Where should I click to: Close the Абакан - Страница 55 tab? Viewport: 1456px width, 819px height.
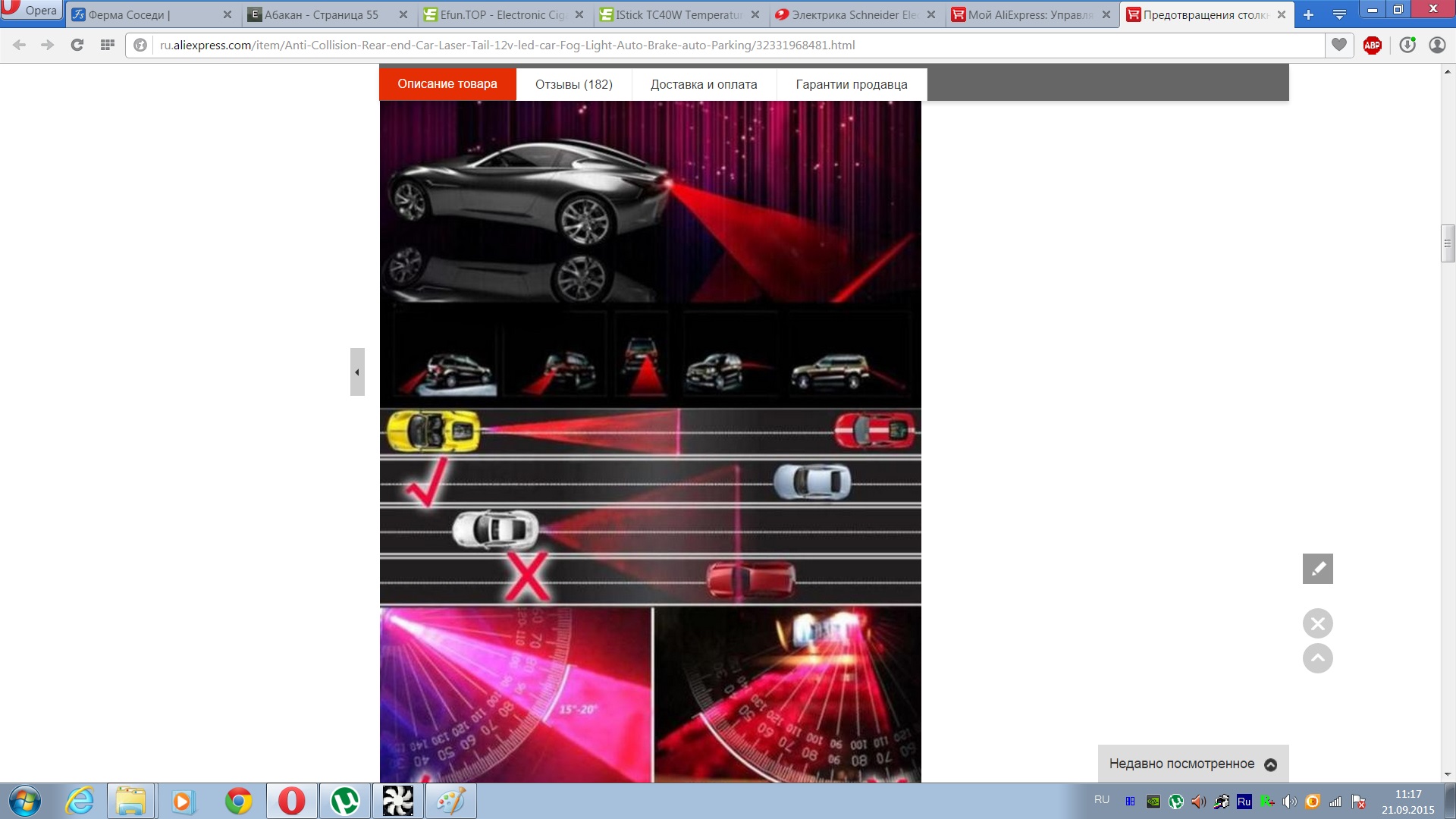[403, 14]
